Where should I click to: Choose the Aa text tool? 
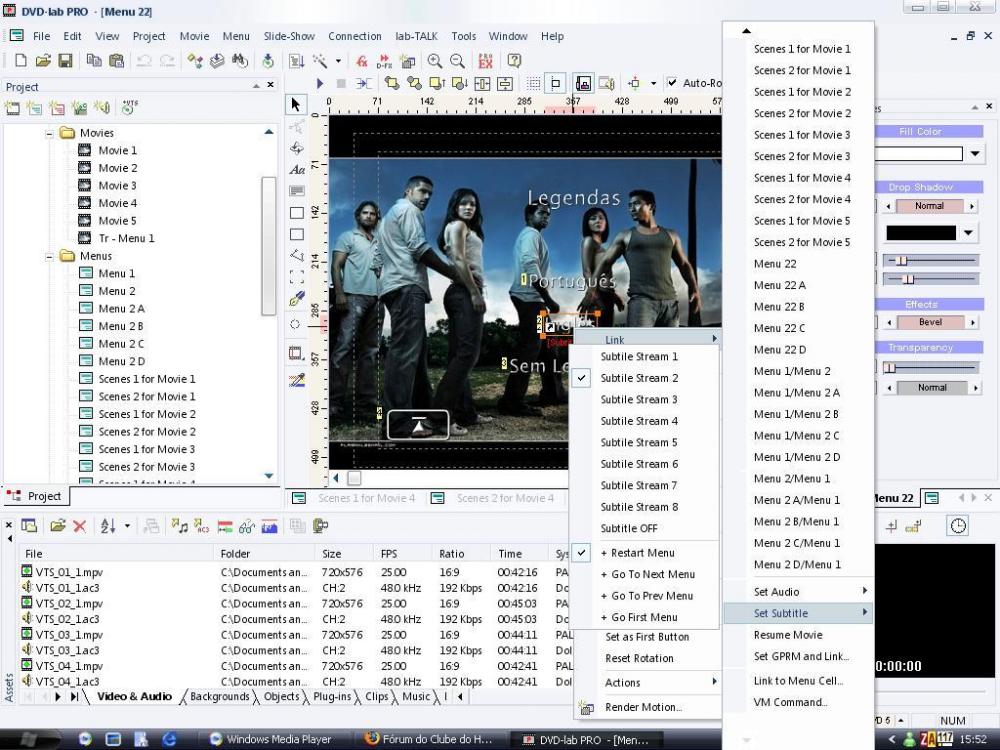pyautogui.click(x=296, y=170)
